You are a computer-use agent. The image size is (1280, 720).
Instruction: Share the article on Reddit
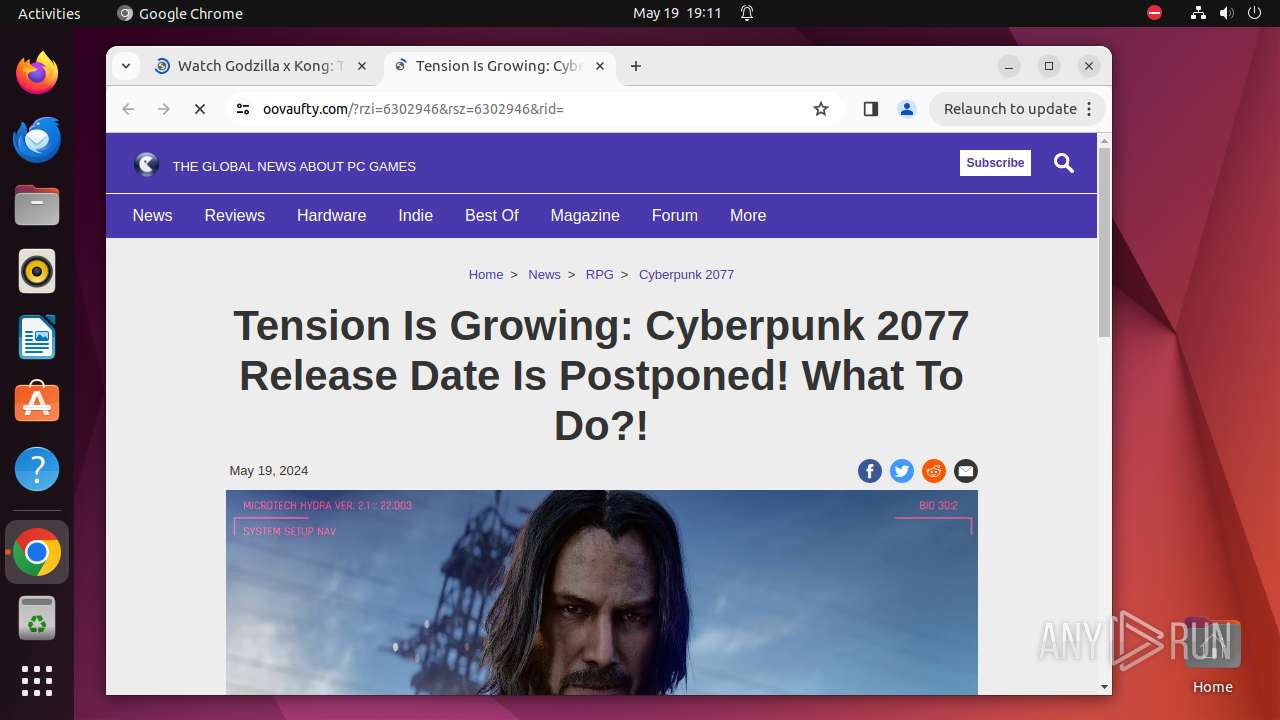coord(934,471)
